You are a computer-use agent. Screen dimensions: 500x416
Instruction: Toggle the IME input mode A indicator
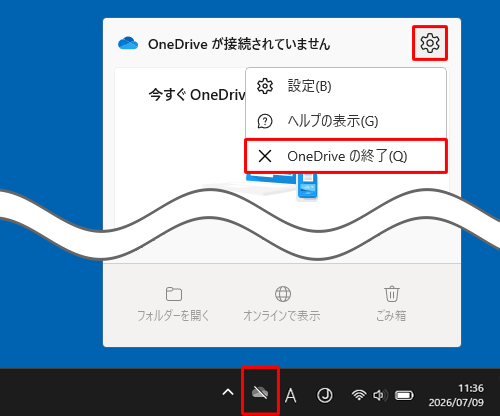coord(291,395)
